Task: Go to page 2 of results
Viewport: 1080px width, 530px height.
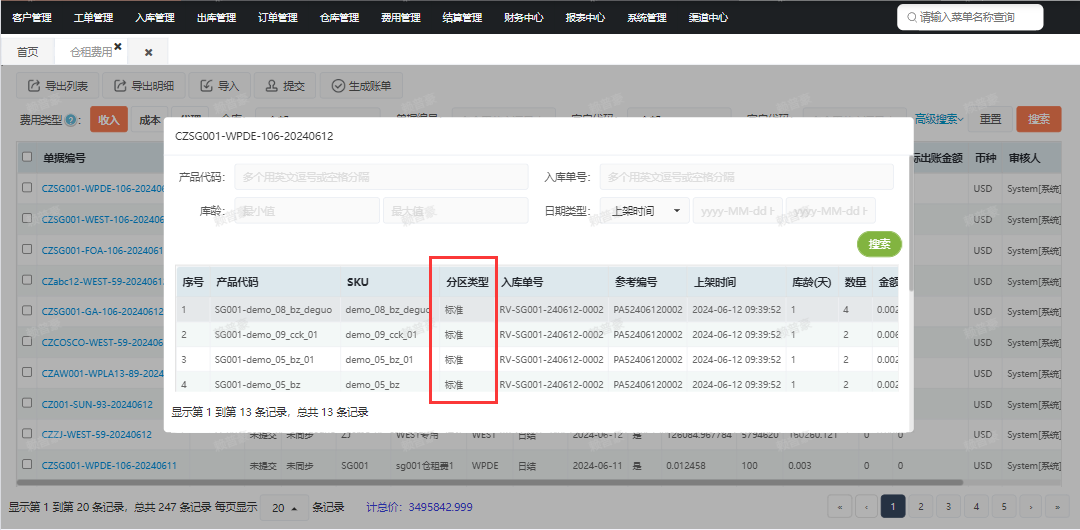Action: 920,507
